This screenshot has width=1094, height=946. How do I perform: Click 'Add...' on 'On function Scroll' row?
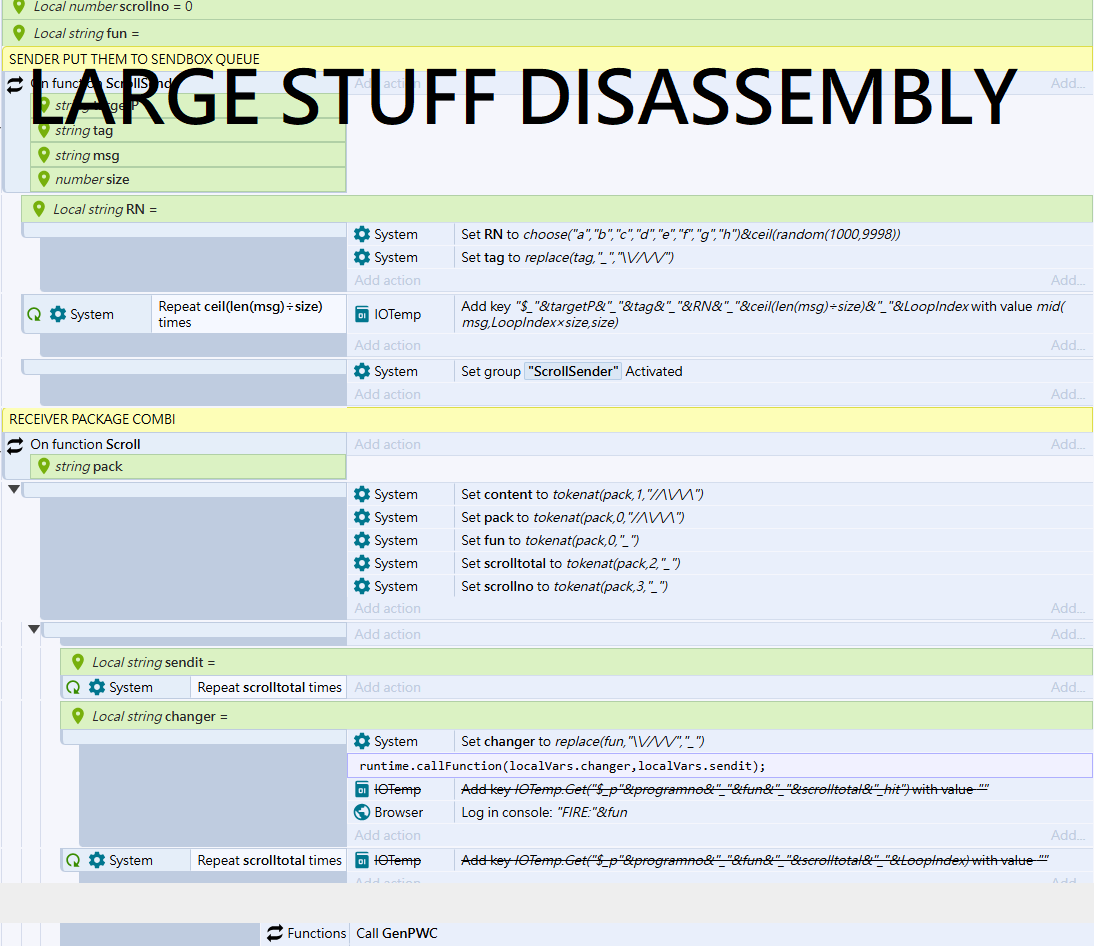1067,444
